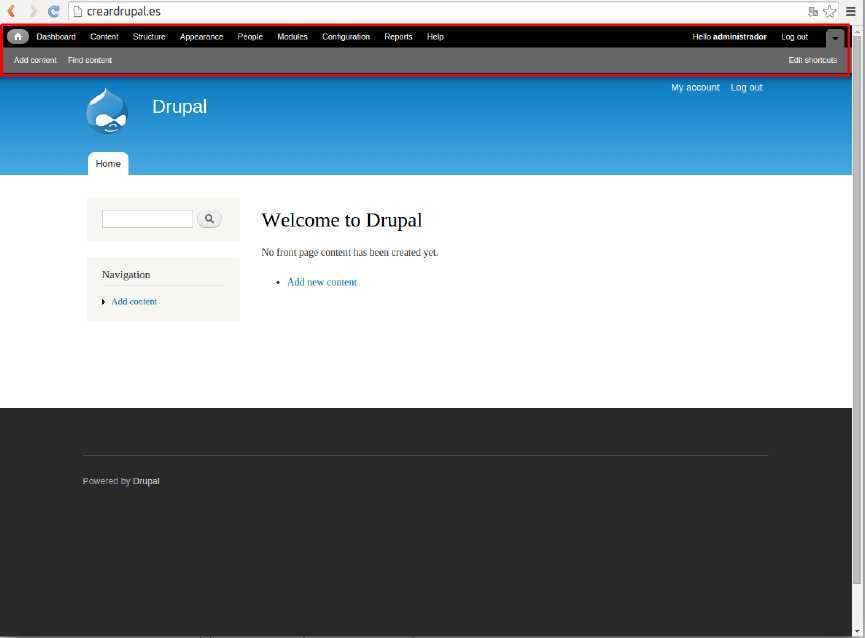Screen dimensions: 865x638
Task: Click the Welcome to Drupal heading
Action: point(342,221)
